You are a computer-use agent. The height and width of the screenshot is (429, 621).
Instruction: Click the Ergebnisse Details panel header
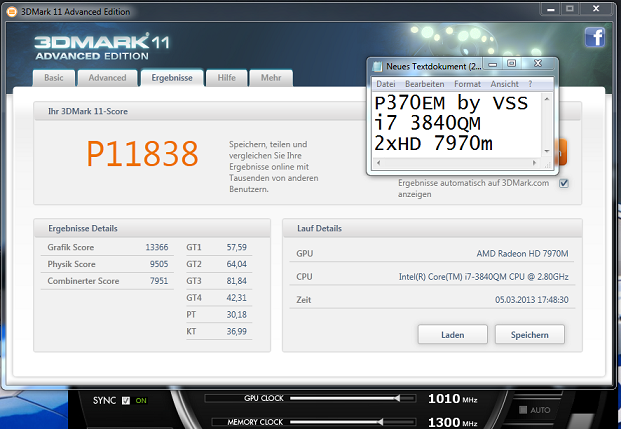152,229
